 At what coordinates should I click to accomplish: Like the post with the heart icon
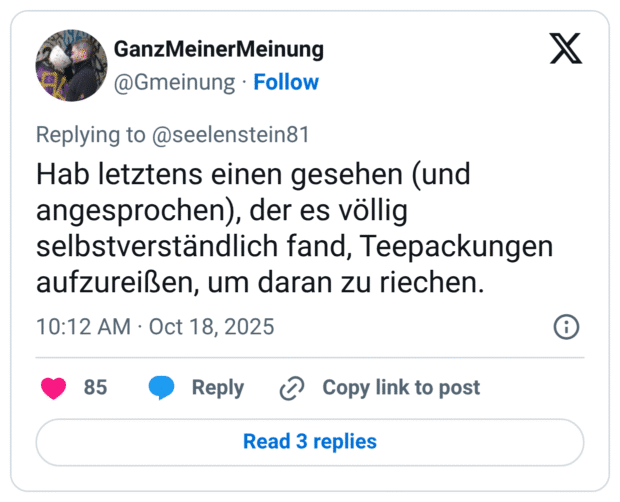53,388
